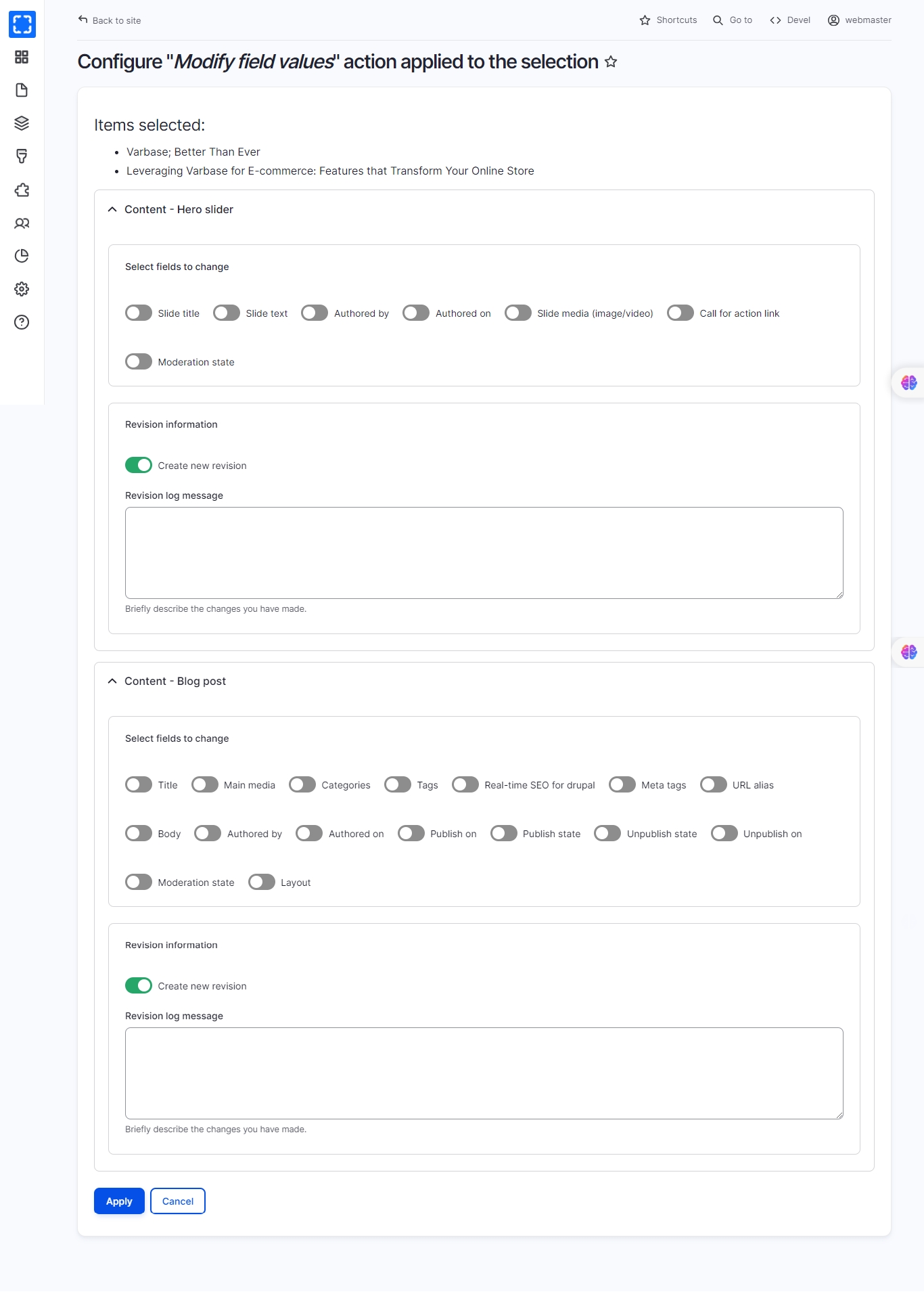924x1294 pixels.
Task: Add page to shortcuts with star icon
Action: (x=611, y=62)
